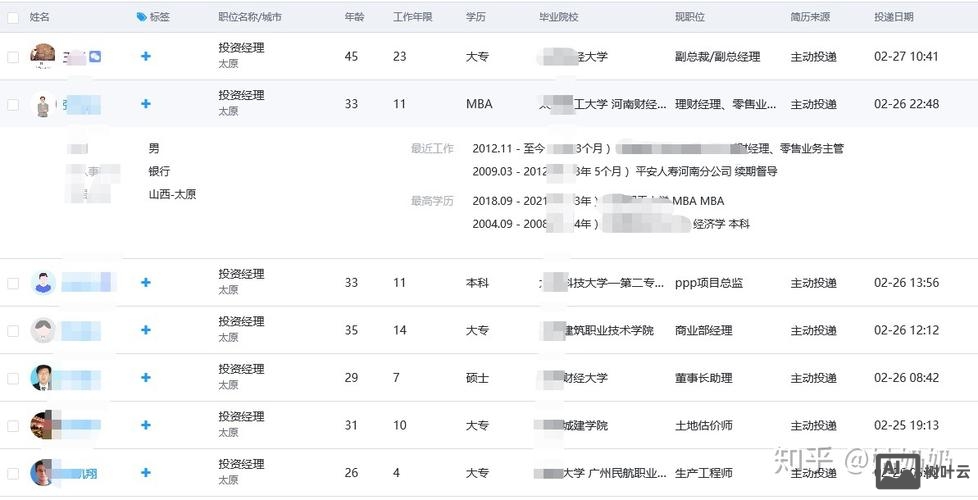The width and height of the screenshot is (978, 500).
Task: Click the 现职位 column header
Action: (x=690, y=17)
